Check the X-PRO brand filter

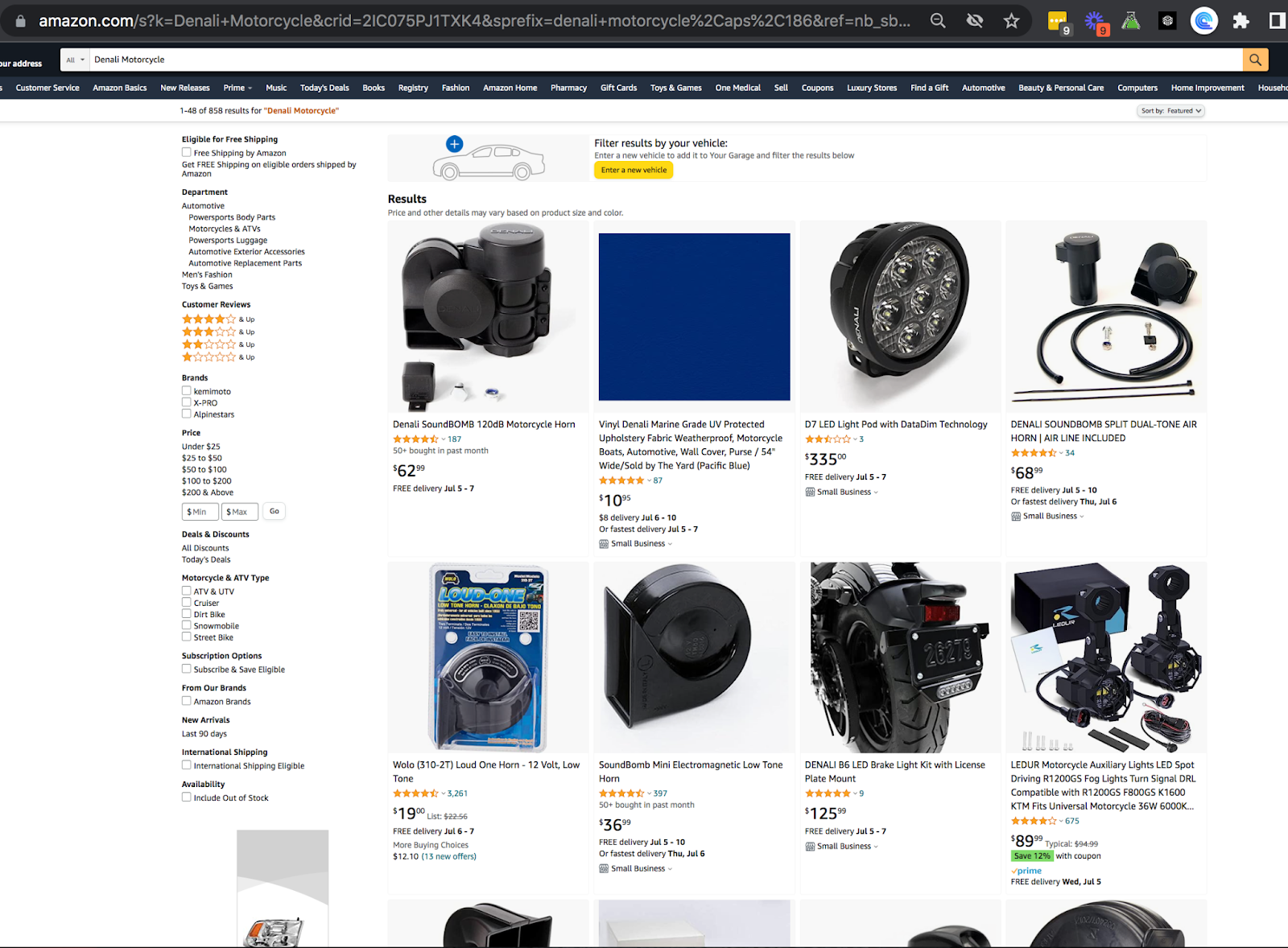click(187, 402)
